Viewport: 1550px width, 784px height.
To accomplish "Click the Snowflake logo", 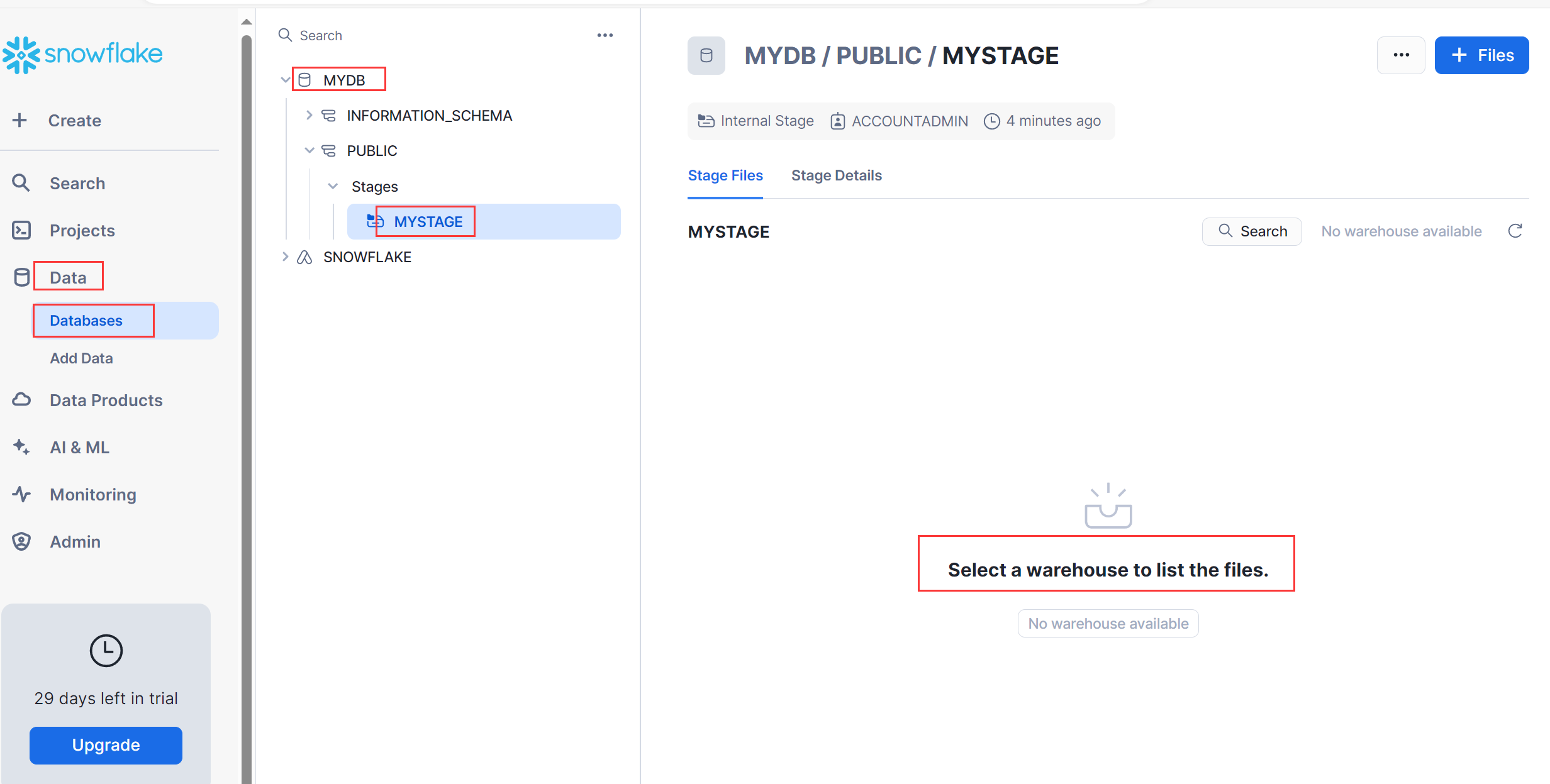I will [82, 55].
